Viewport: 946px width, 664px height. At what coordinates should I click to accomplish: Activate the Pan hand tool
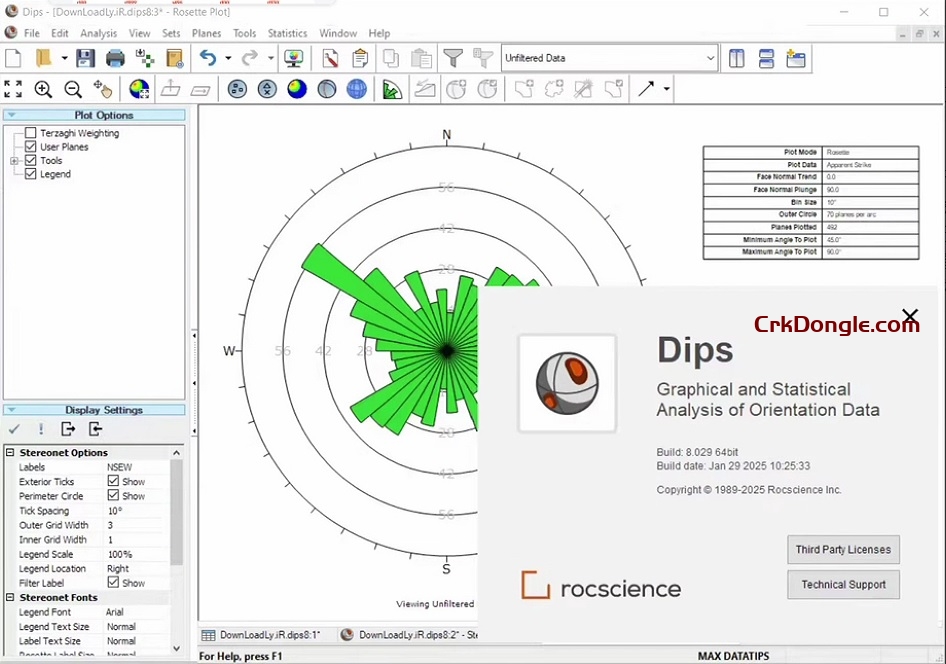(x=102, y=89)
